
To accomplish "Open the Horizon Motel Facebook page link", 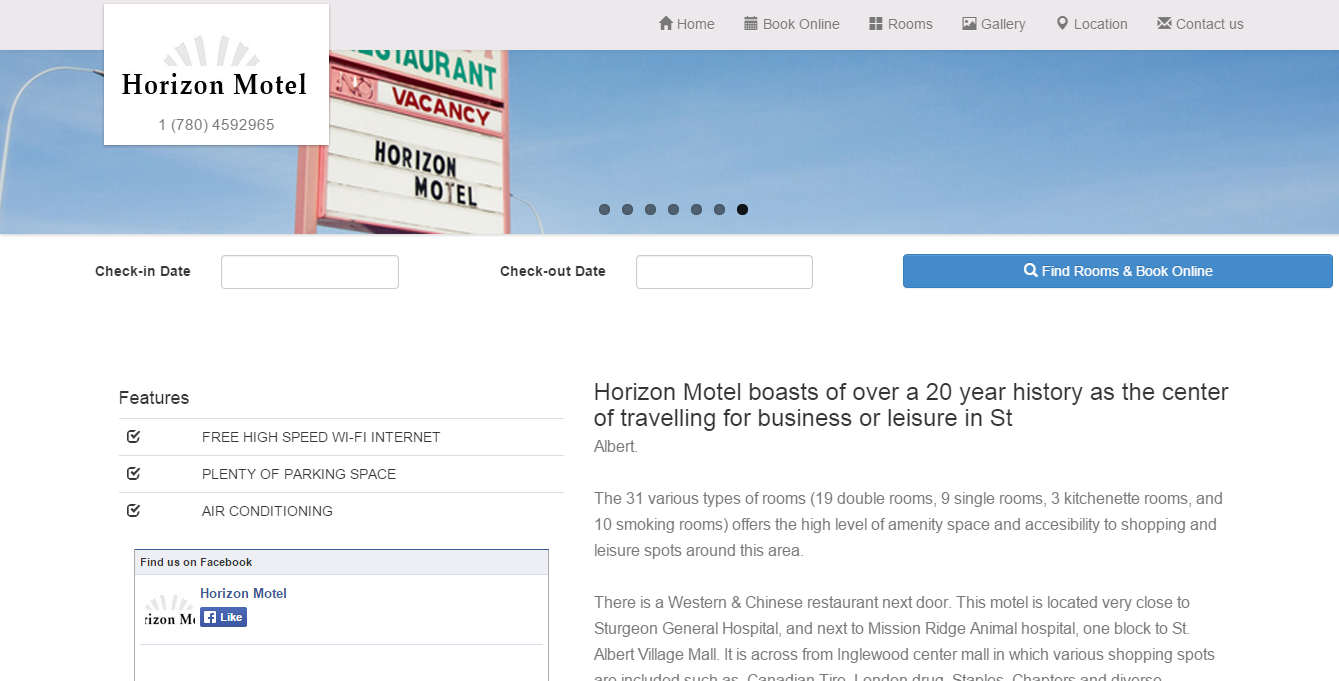I will 243,593.
